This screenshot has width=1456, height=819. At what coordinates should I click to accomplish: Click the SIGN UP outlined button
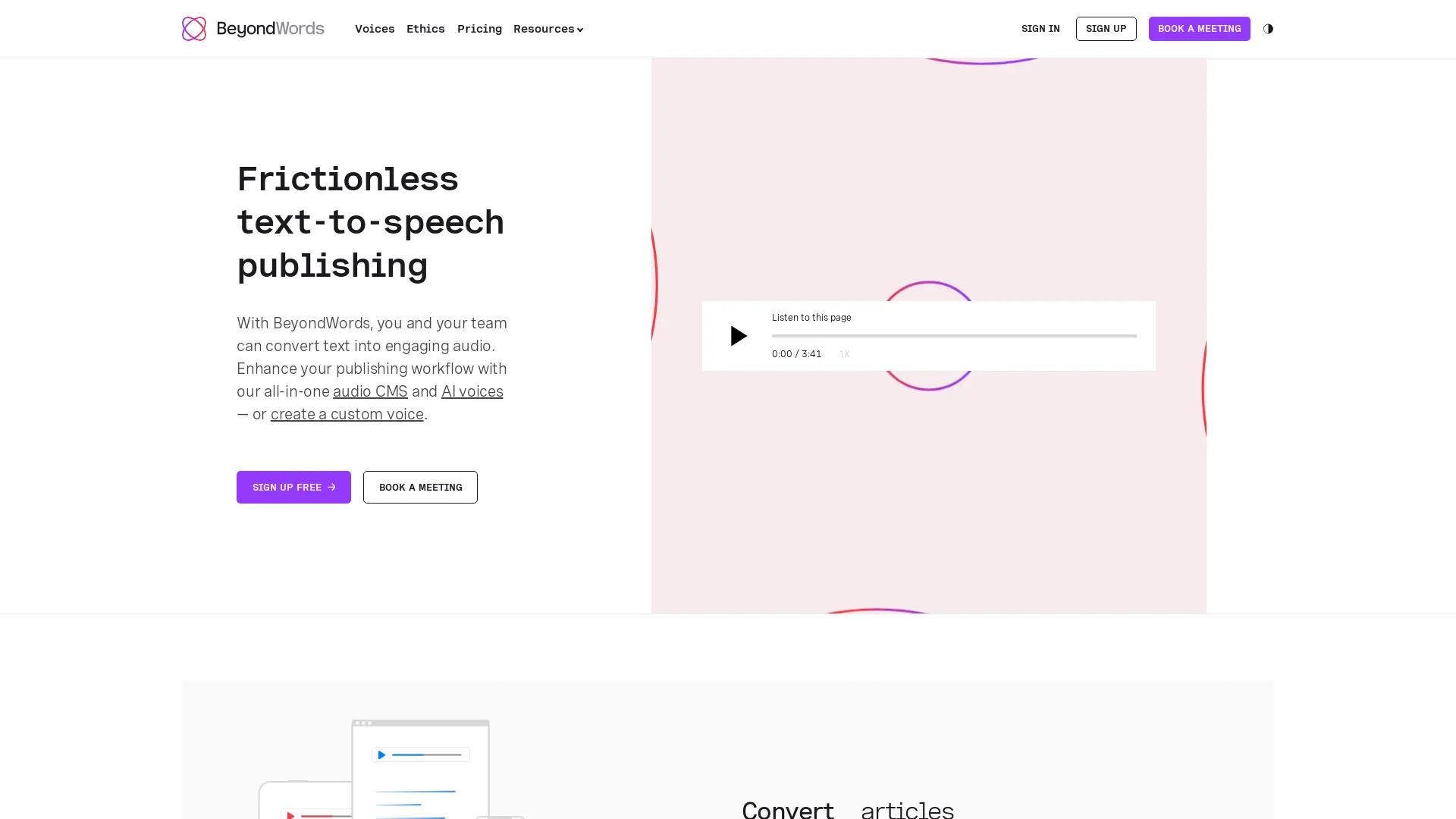click(x=1106, y=29)
